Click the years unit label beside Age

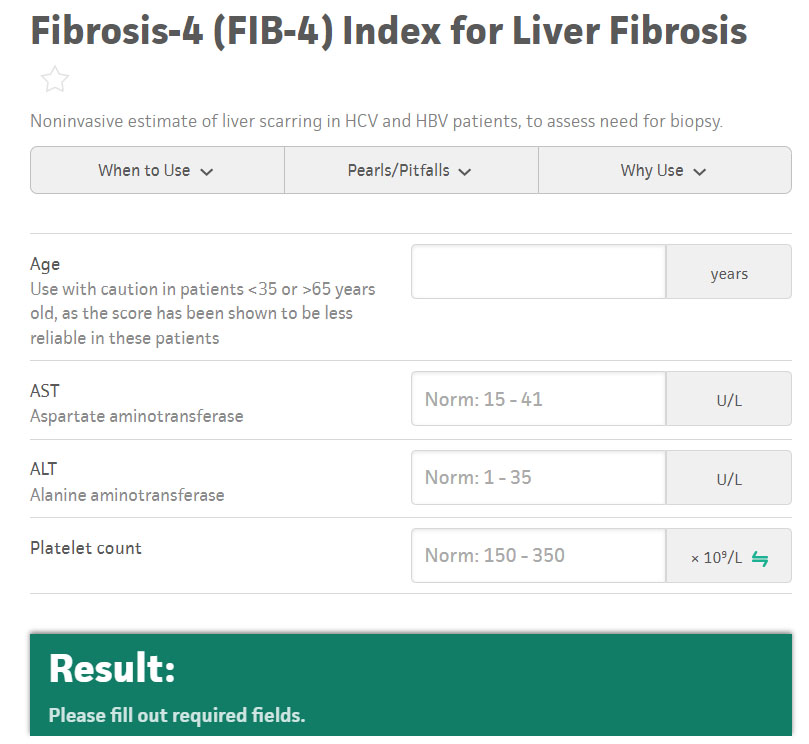[x=729, y=273]
